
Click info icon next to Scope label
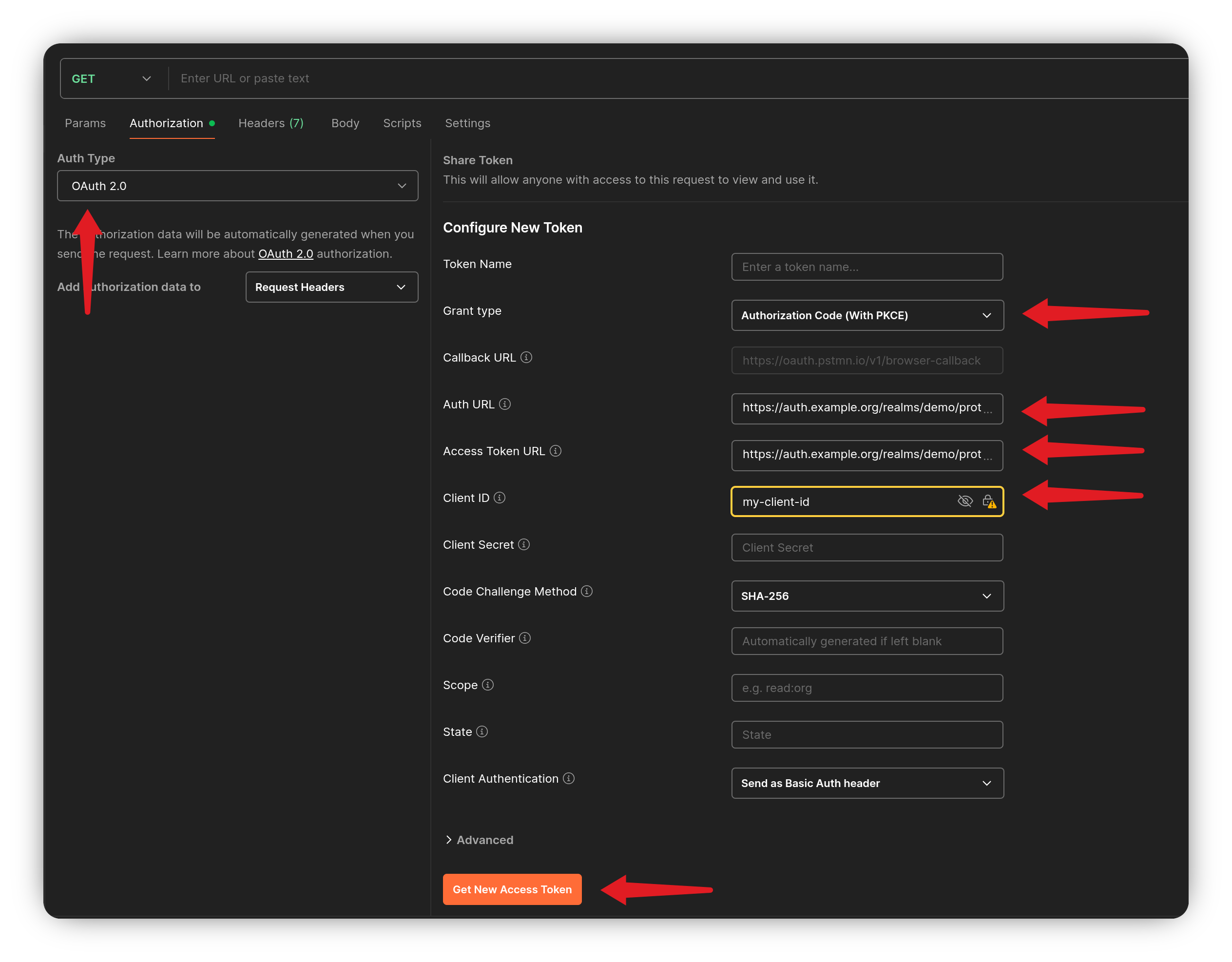[487, 685]
